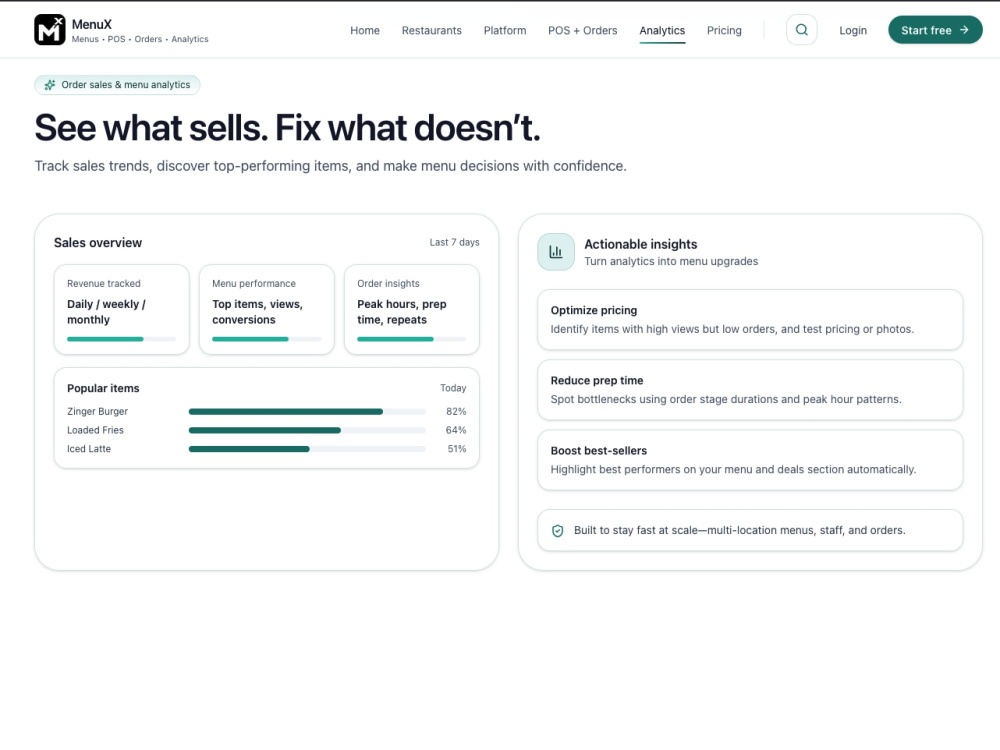Click the Order sales & menu analytics badge
1000x750 pixels.
coord(117,85)
